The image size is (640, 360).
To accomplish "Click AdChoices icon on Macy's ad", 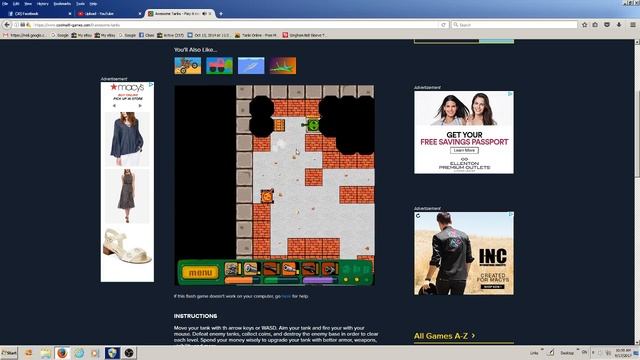I will (x=151, y=84).
